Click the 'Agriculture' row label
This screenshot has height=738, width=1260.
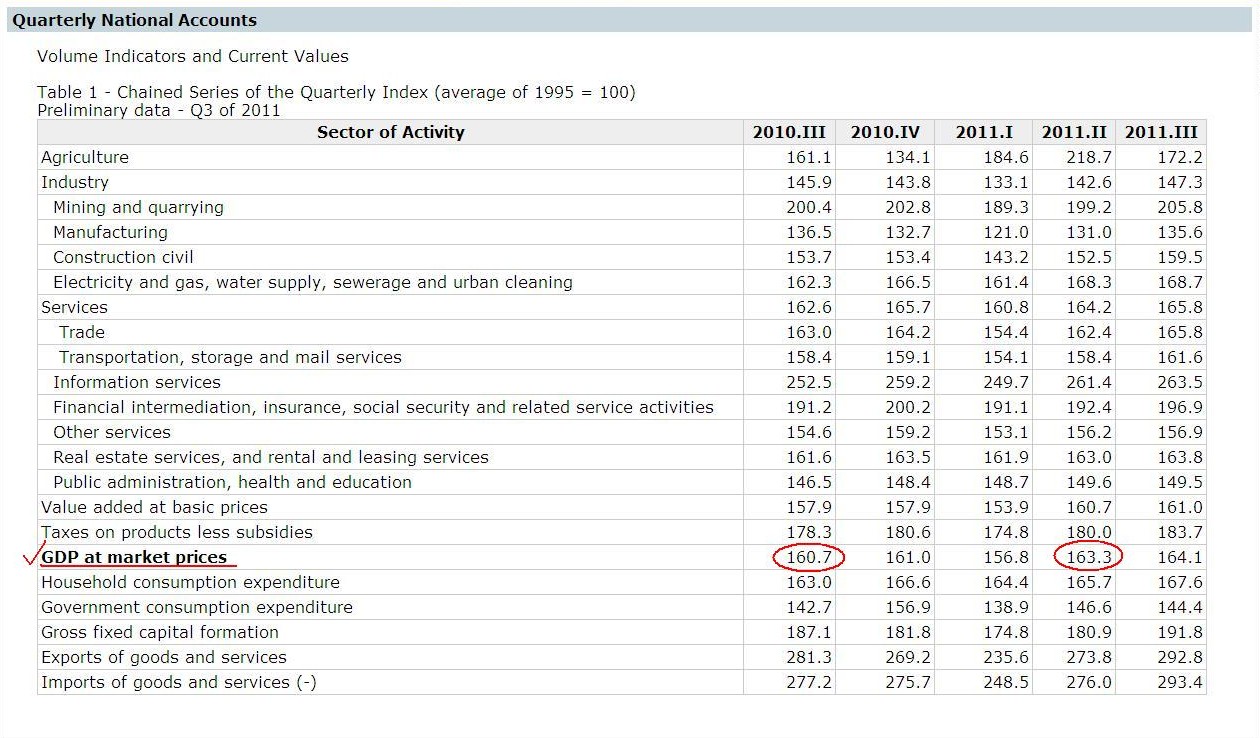tap(85, 157)
